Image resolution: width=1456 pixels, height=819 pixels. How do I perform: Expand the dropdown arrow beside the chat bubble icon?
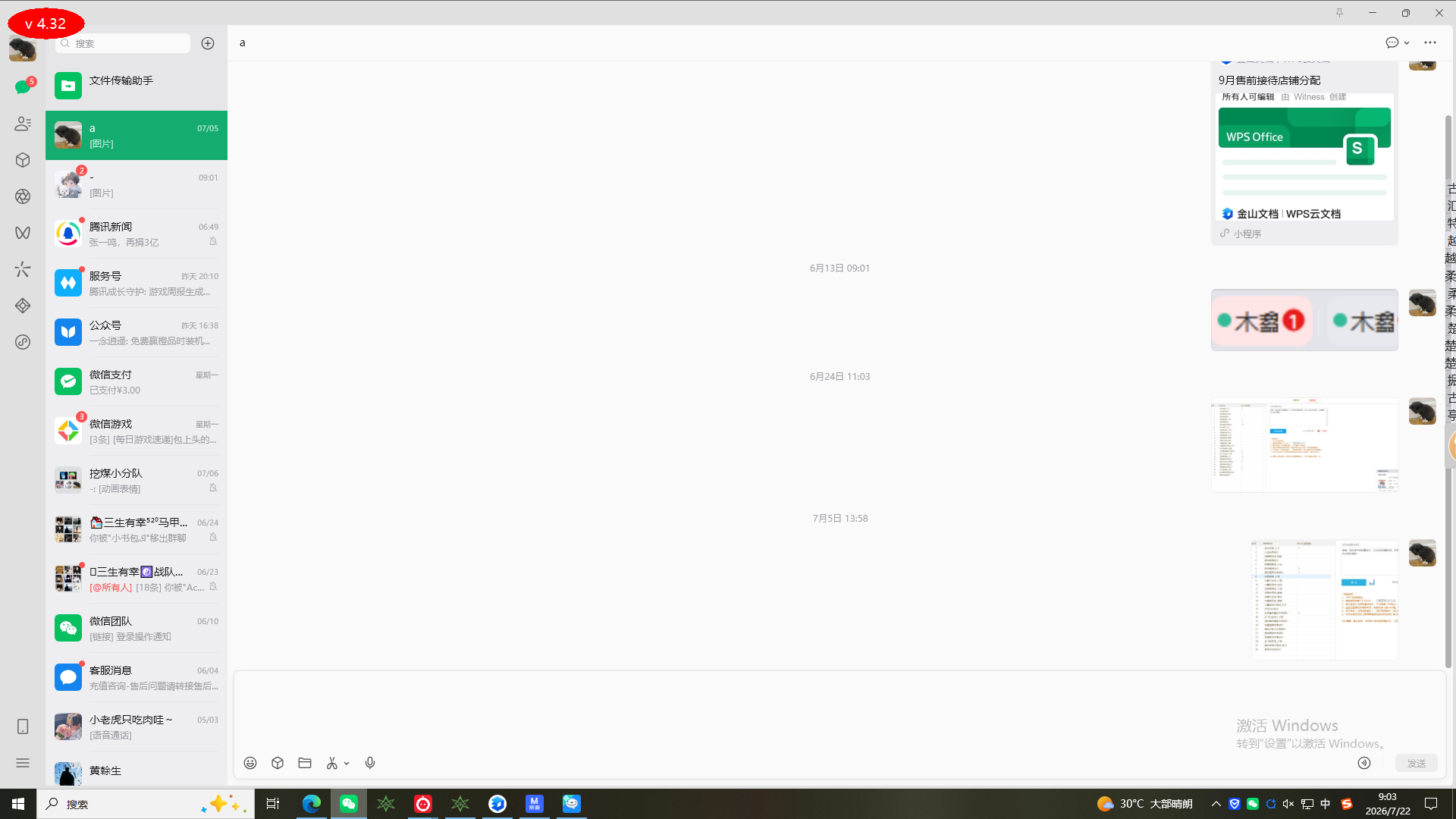[x=1407, y=43]
